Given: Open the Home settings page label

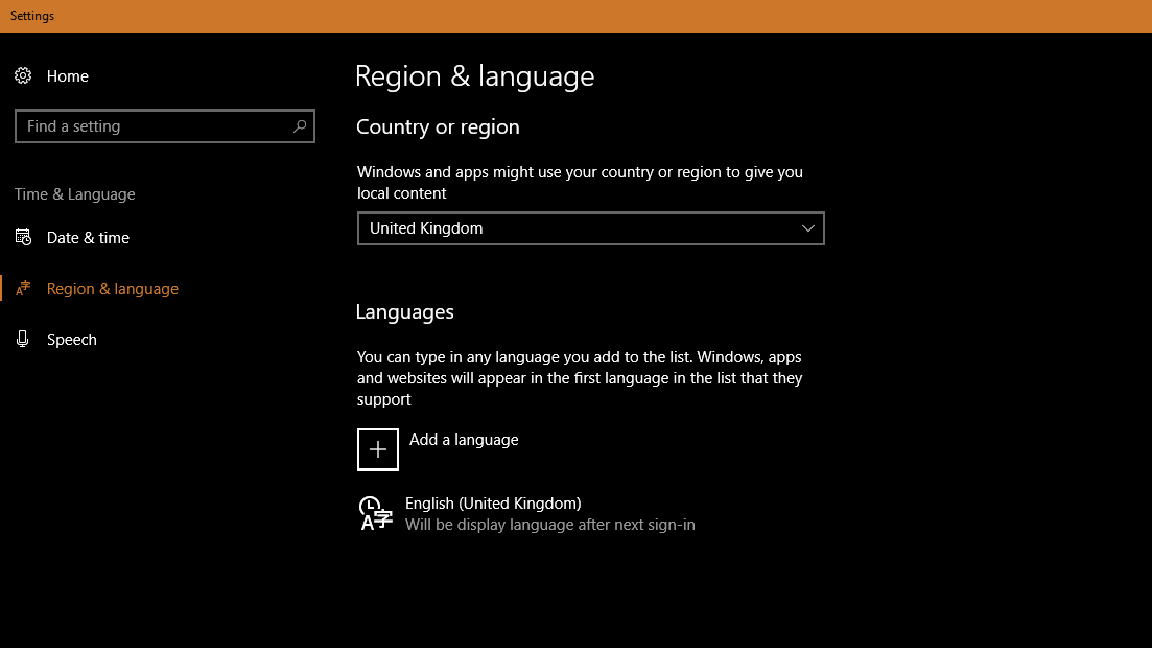Looking at the screenshot, I should (x=68, y=76).
